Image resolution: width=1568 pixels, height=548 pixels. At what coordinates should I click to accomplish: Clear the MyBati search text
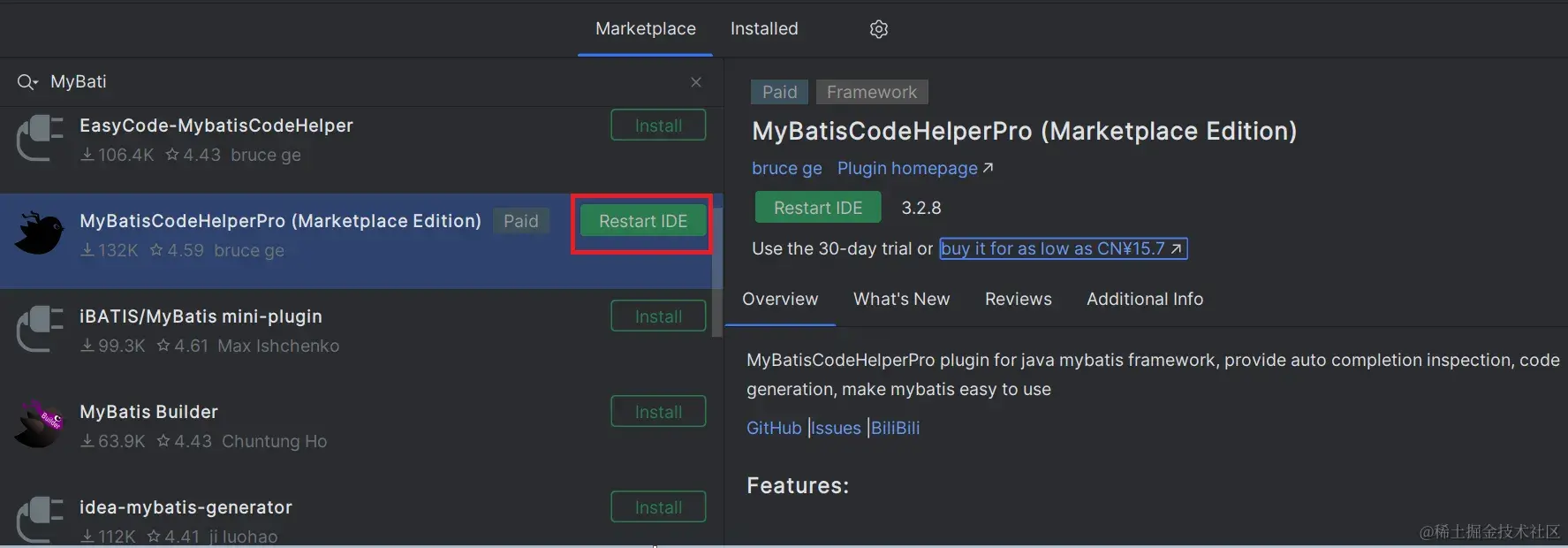coord(696,82)
